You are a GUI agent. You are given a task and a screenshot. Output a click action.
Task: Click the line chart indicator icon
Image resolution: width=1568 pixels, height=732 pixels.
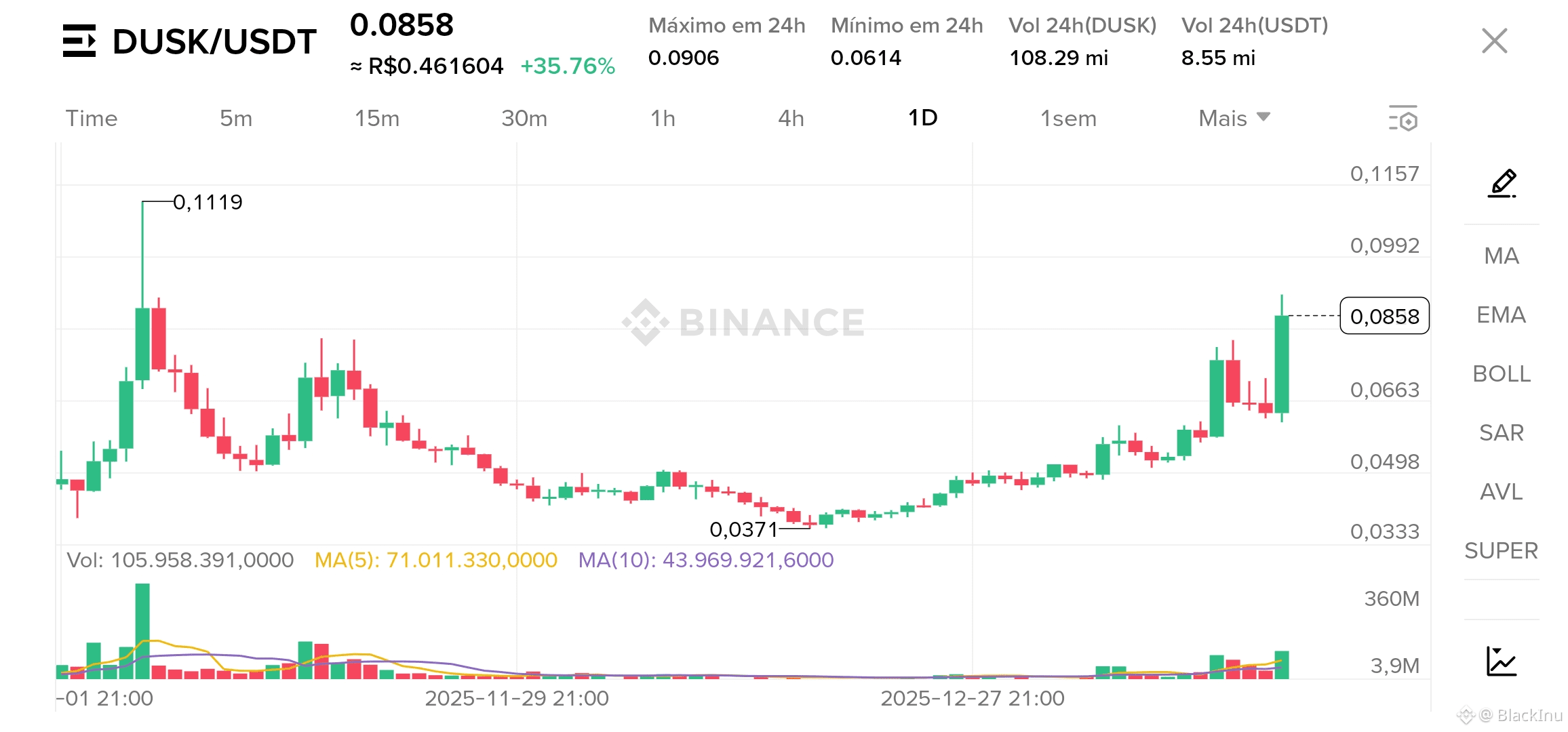1501,661
